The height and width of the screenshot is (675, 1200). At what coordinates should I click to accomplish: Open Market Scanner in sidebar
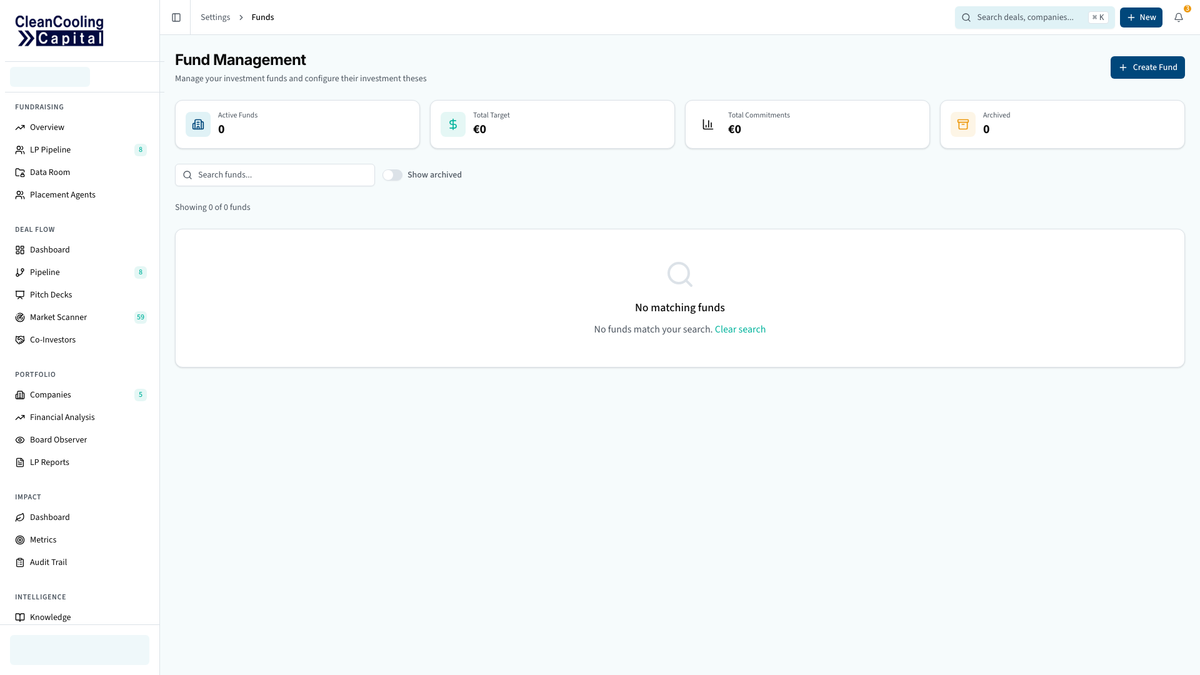pyautogui.click(x=58, y=317)
